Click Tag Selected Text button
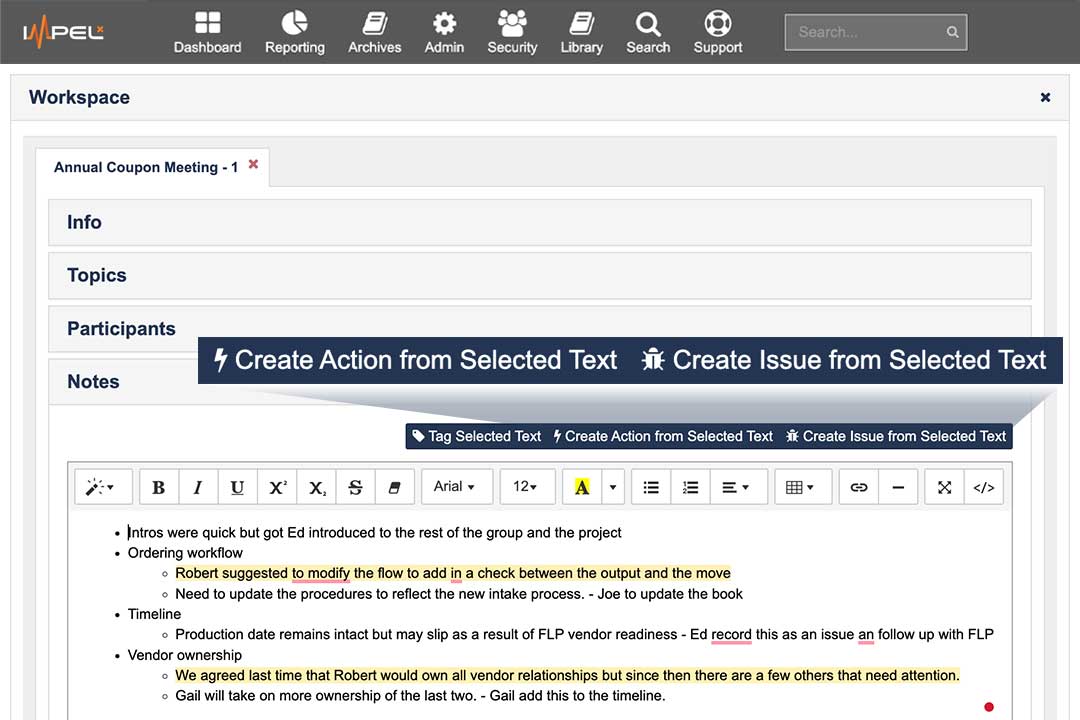 [x=477, y=436]
